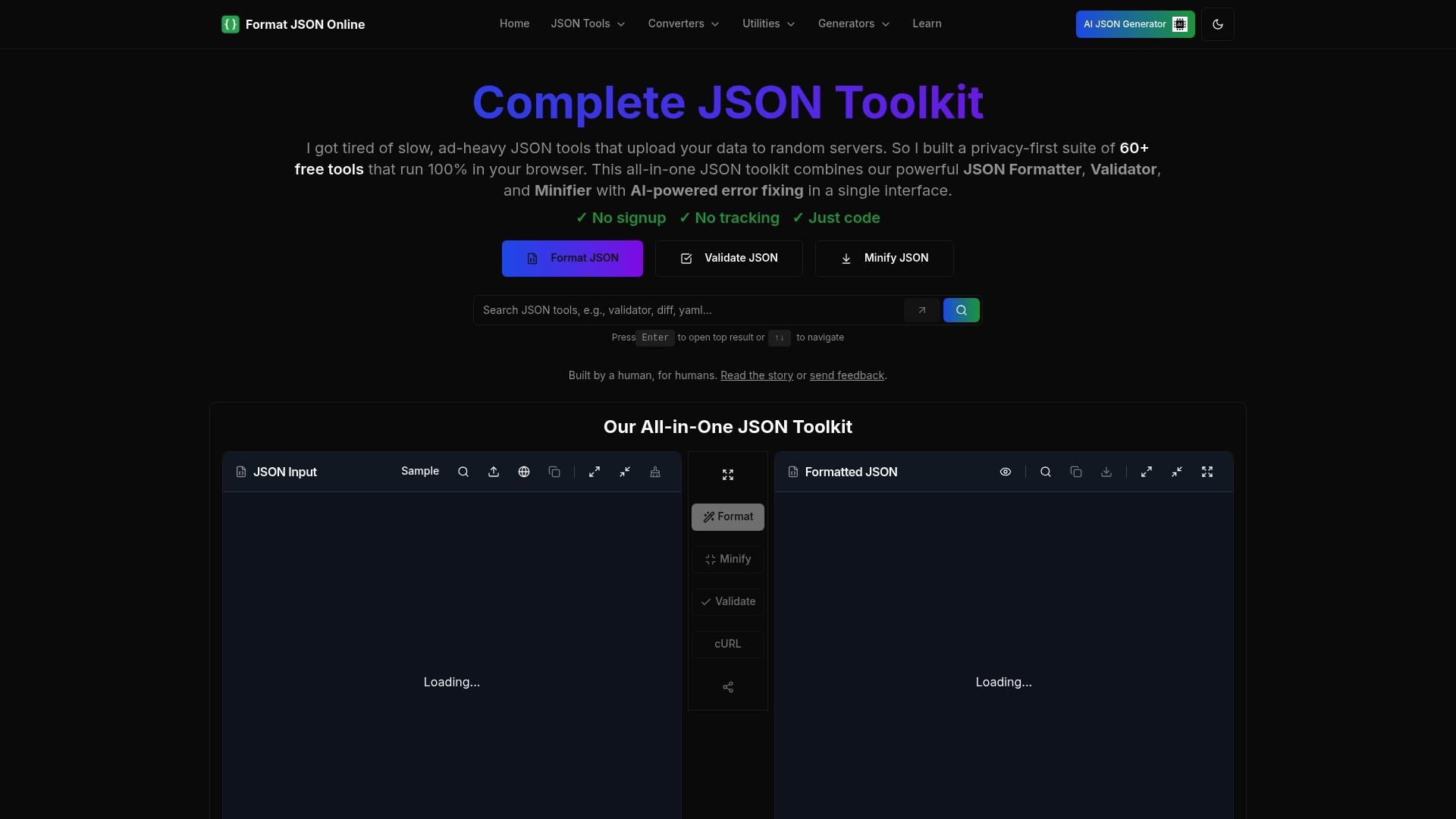Open the AI JSON Generator
1456x819 pixels.
pos(1135,24)
